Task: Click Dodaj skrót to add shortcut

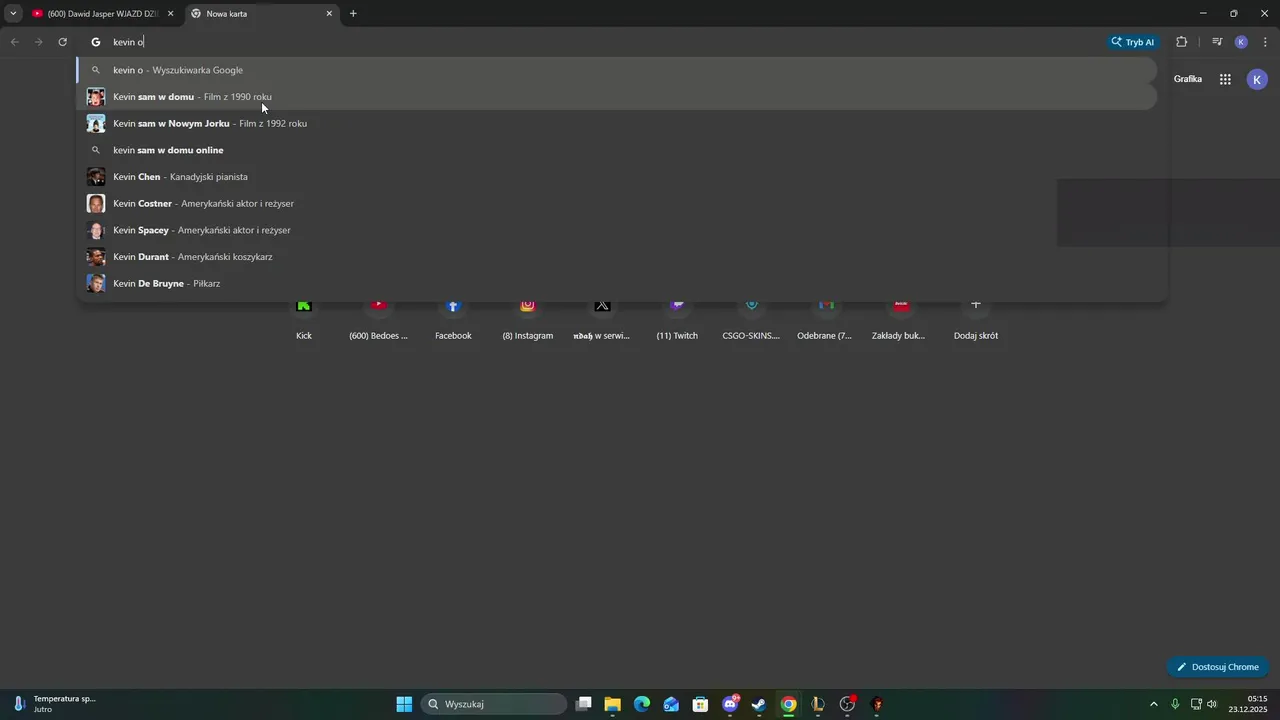Action: (x=976, y=320)
